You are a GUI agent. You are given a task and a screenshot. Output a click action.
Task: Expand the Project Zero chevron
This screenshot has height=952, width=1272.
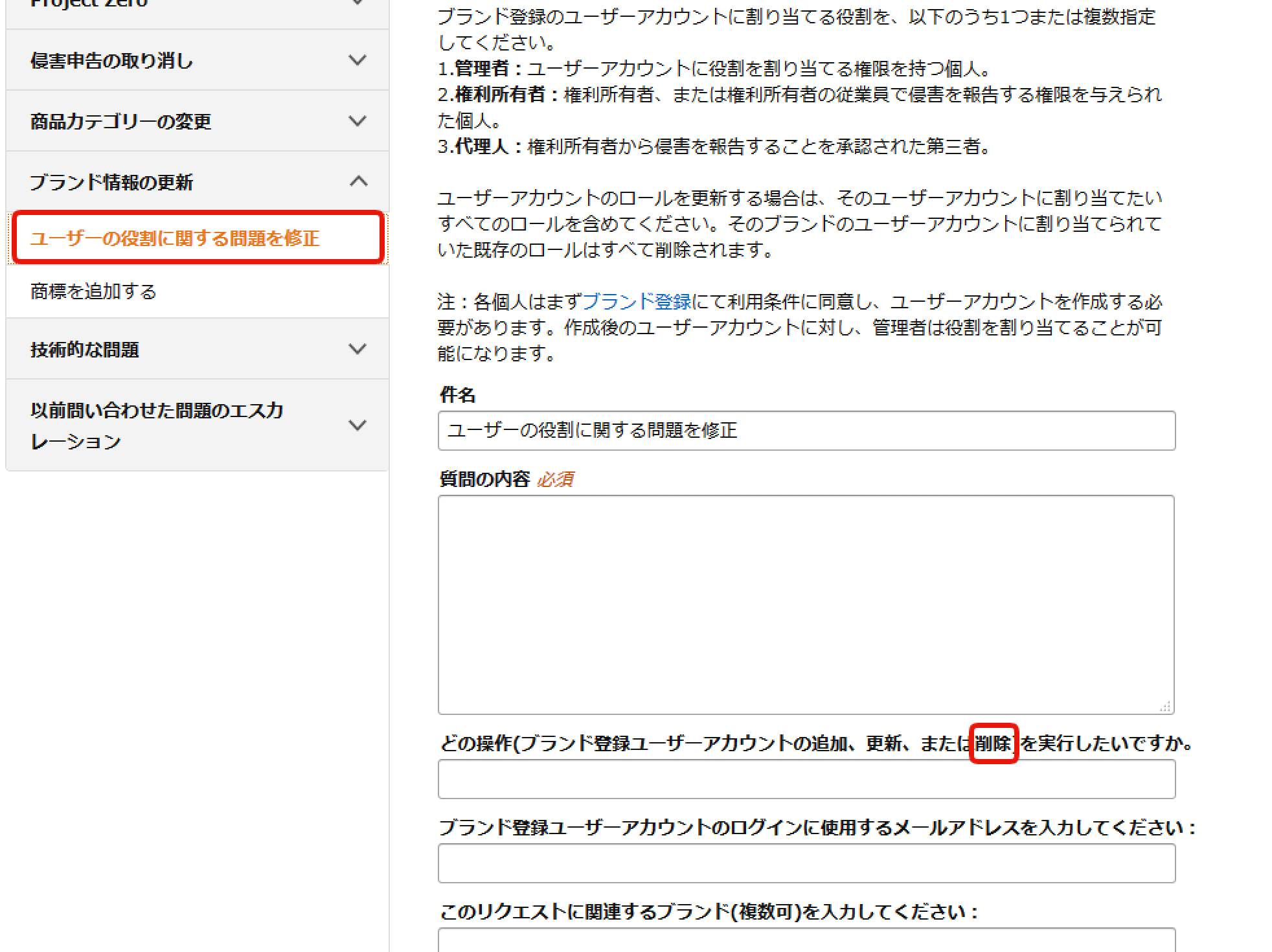358,3
